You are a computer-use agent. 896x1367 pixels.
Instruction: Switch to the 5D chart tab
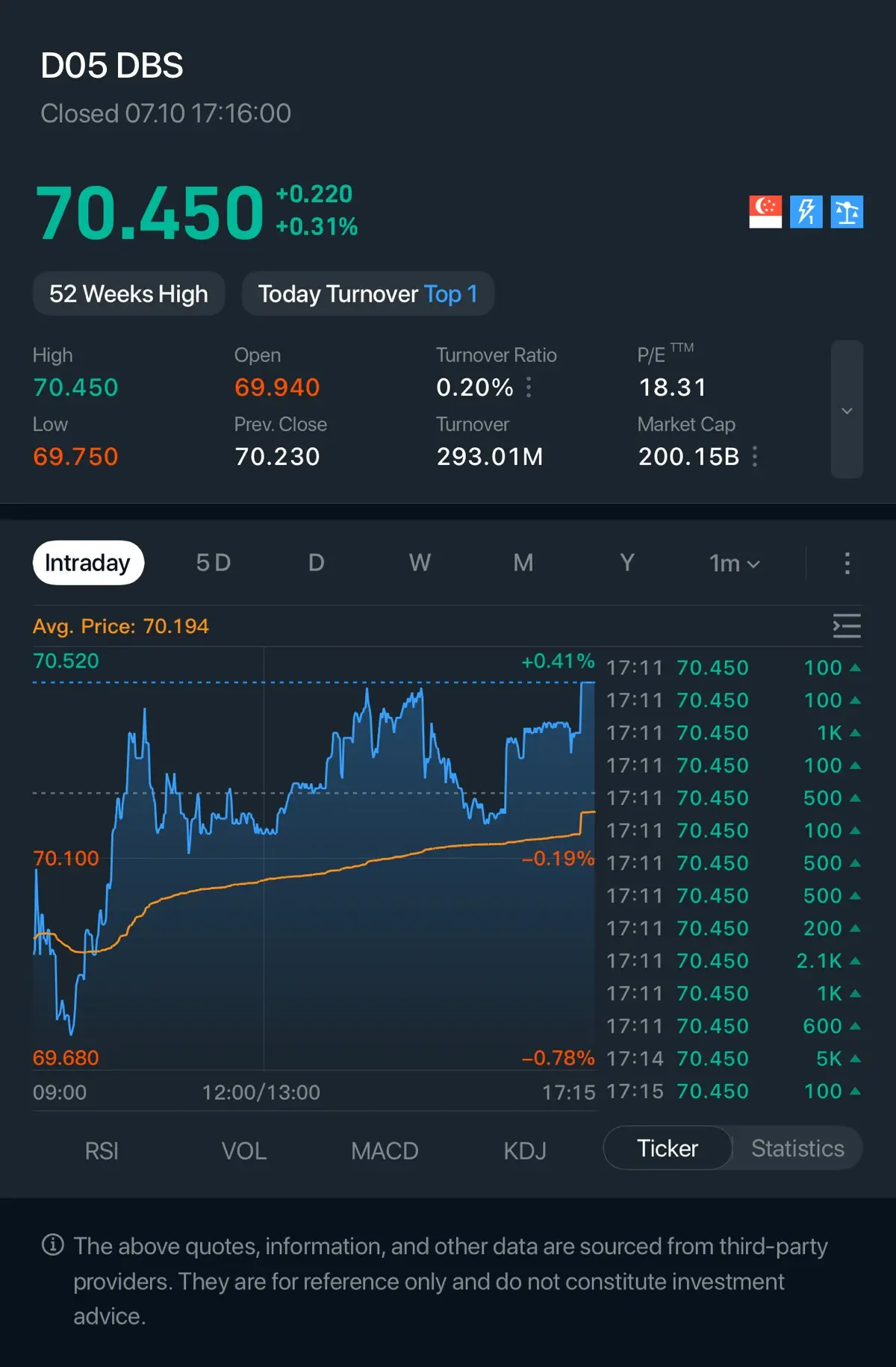click(x=214, y=563)
